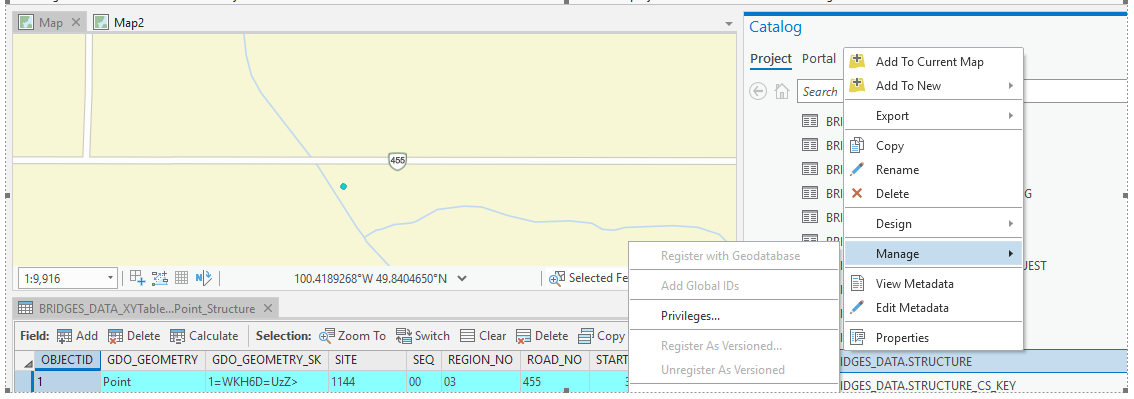Viewport: 1134px width, 399px height.
Task: Toggle the map grid icon in the status bar
Action: pyautogui.click(x=182, y=278)
